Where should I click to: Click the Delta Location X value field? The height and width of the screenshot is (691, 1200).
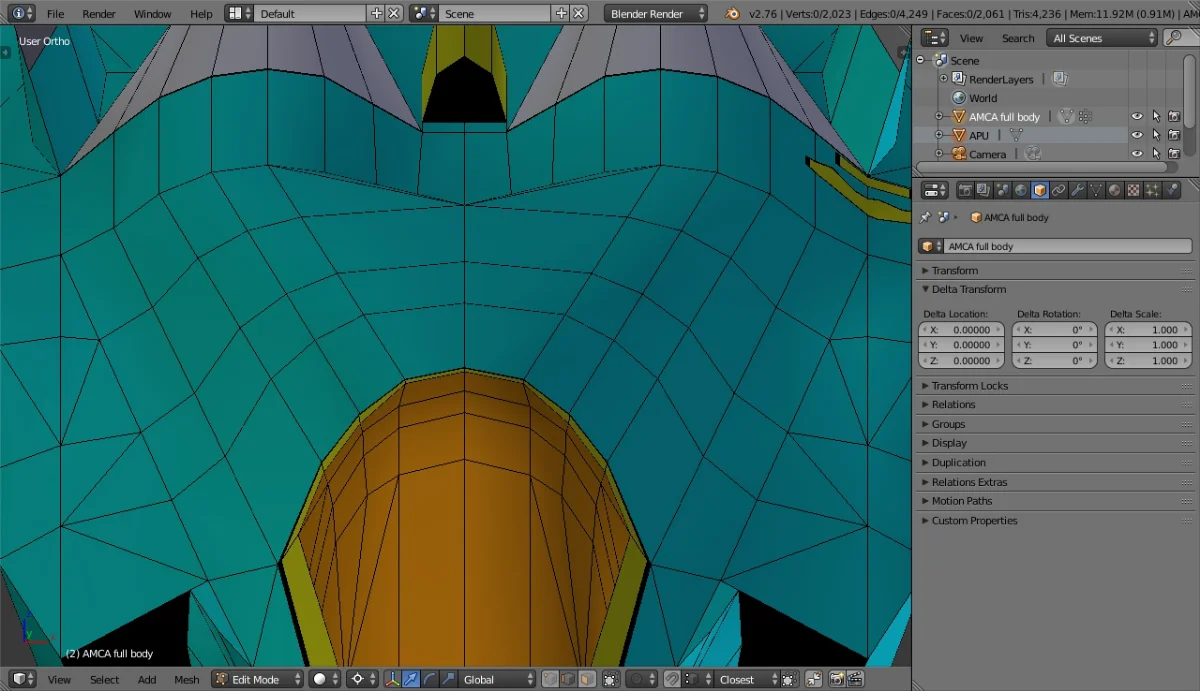(961, 329)
